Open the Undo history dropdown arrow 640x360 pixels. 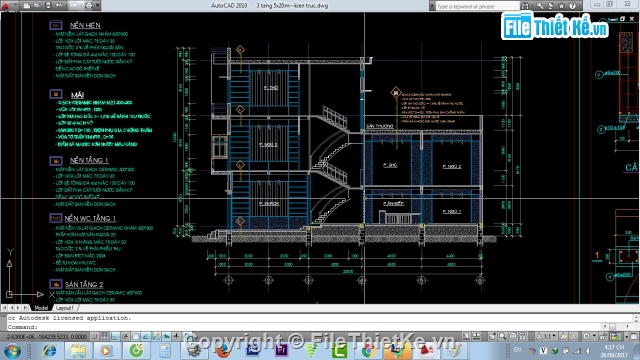pyautogui.click(x=66, y=6)
